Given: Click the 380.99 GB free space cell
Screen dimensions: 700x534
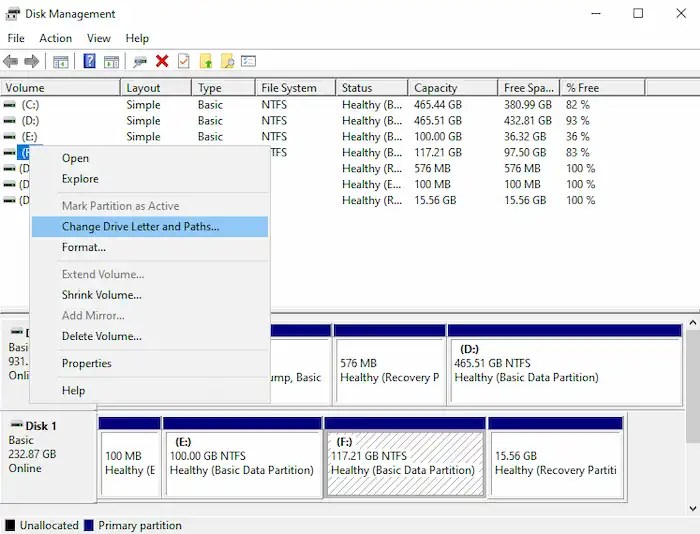Looking at the screenshot, I should tap(528, 105).
